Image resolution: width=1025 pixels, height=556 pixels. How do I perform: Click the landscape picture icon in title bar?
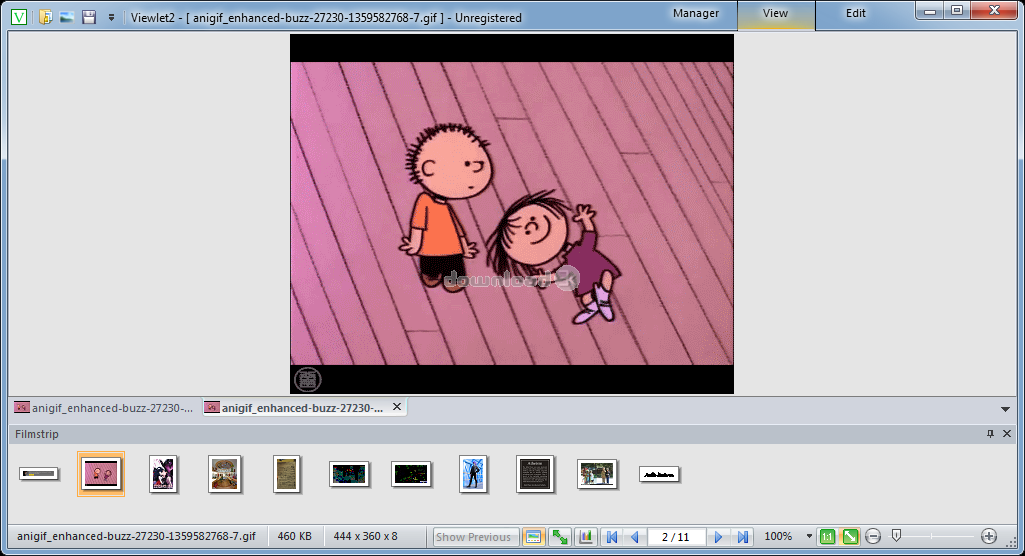(x=67, y=17)
